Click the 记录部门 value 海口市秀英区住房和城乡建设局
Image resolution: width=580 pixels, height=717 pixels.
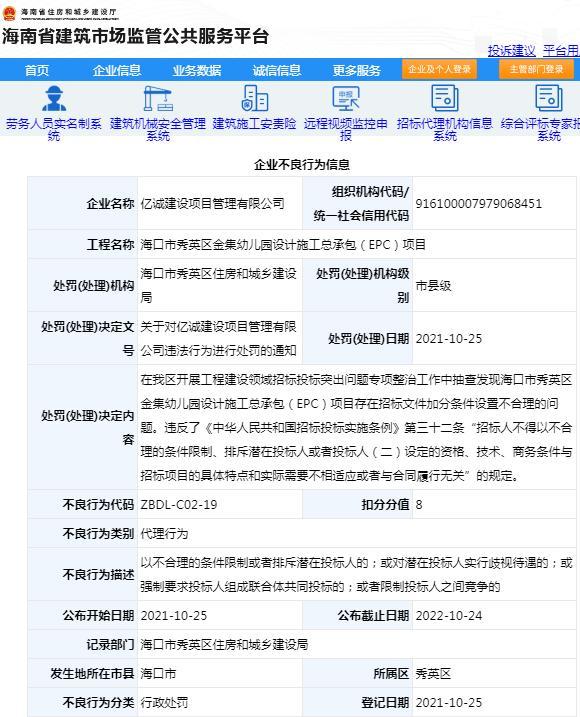pos(224,645)
